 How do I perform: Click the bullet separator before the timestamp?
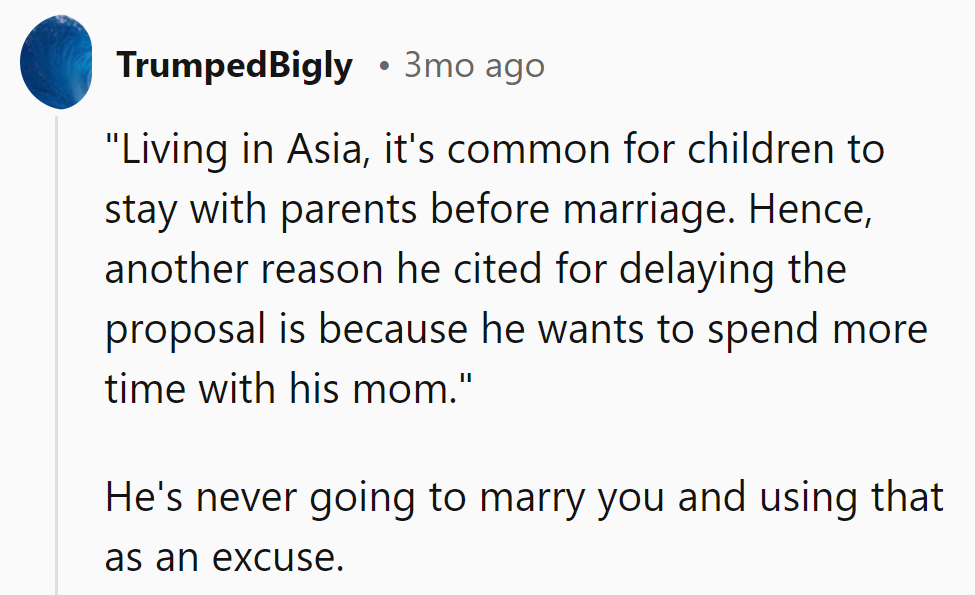(x=383, y=67)
